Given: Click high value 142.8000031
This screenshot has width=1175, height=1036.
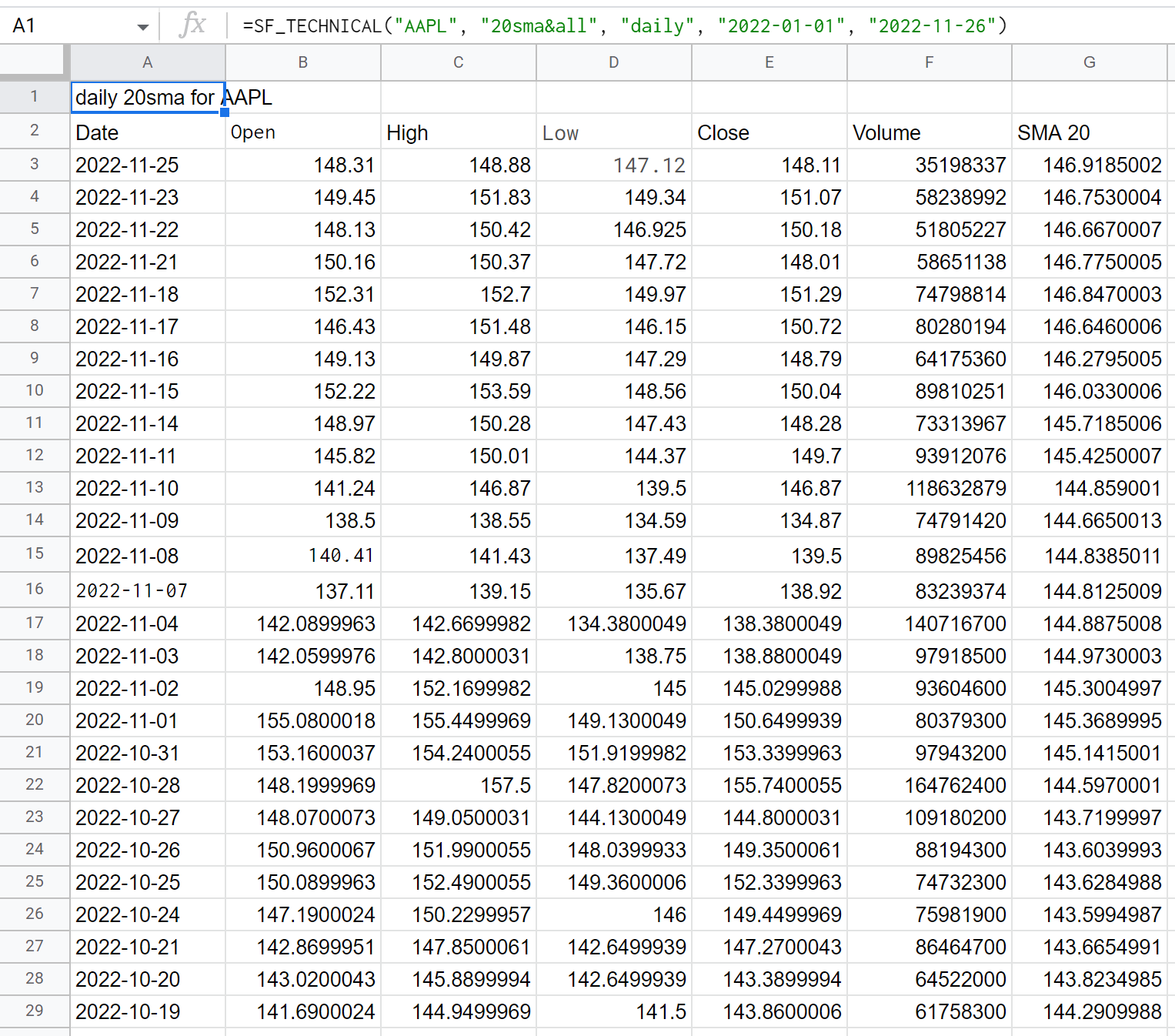Looking at the screenshot, I should (459, 656).
